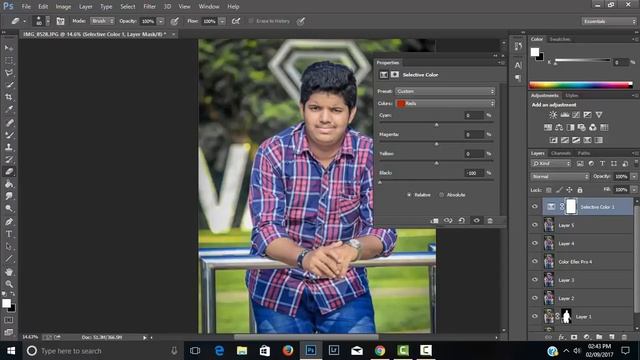This screenshot has height=360, width=640.
Task: Switch to the Swatches tab
Action: (560, 39)
